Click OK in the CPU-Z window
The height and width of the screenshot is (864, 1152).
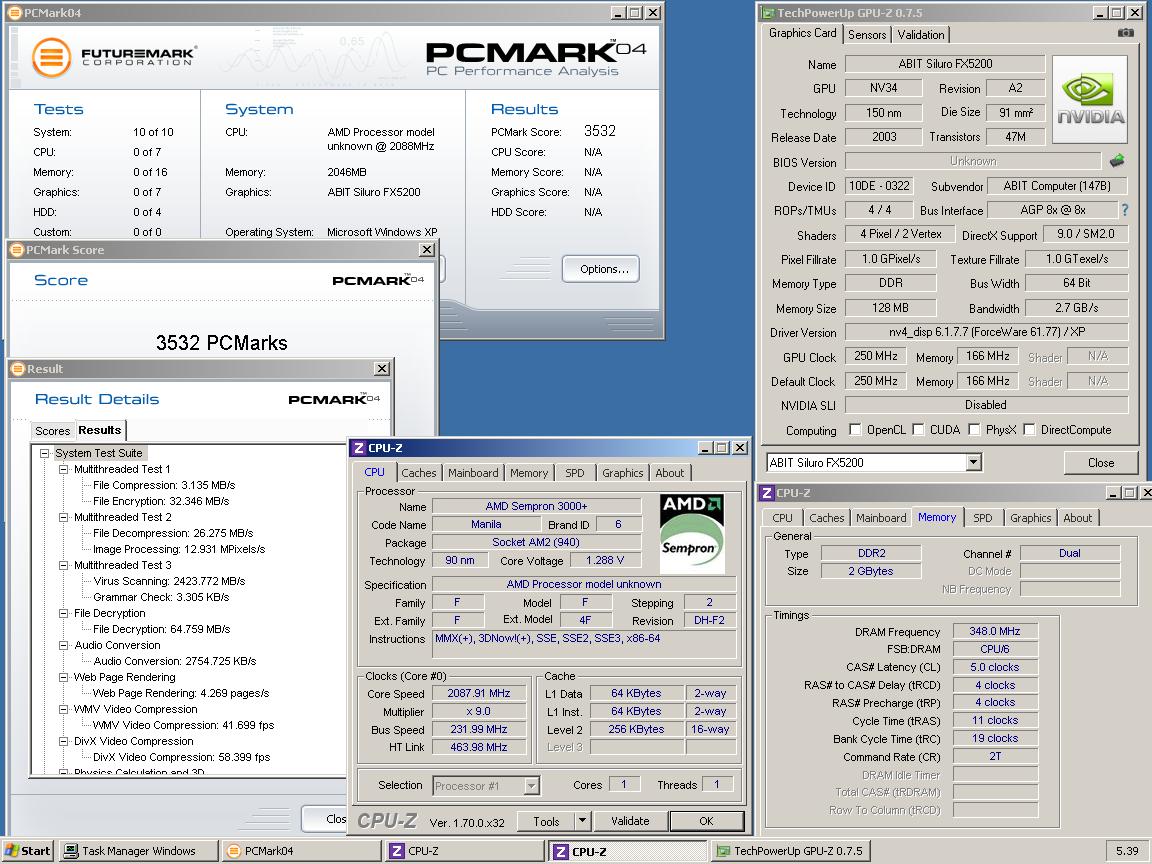(706, 821)
